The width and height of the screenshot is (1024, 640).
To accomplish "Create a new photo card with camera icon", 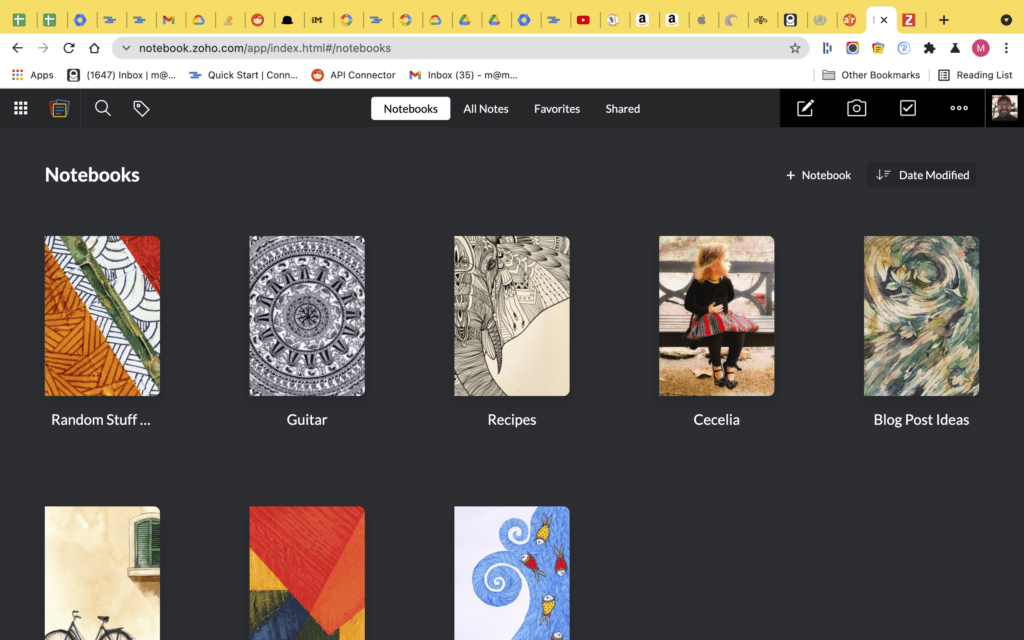I will pyautogui.click(x=856, y=108).
